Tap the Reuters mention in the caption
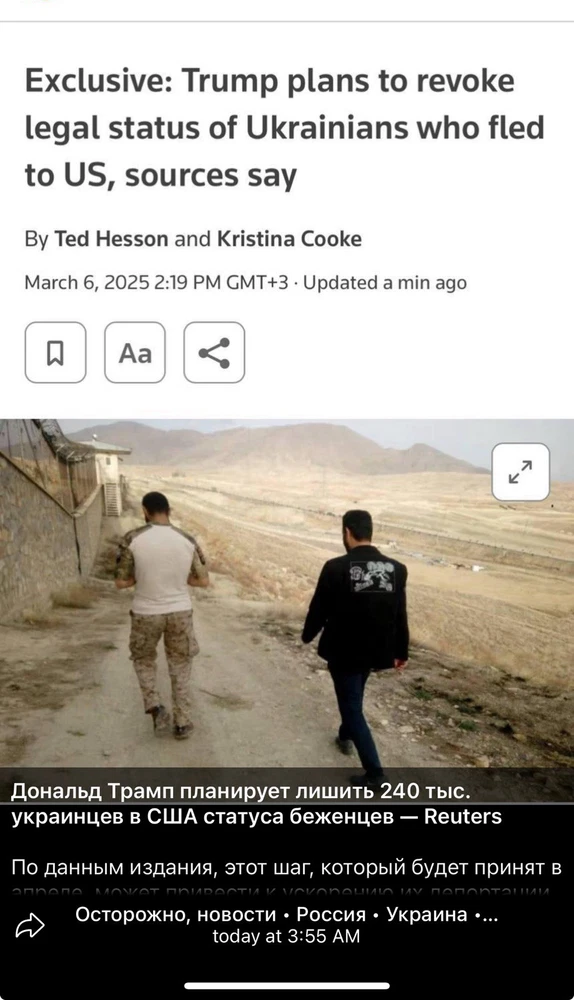The width and height of the screenshot is (574, 1000). [463, 816]
